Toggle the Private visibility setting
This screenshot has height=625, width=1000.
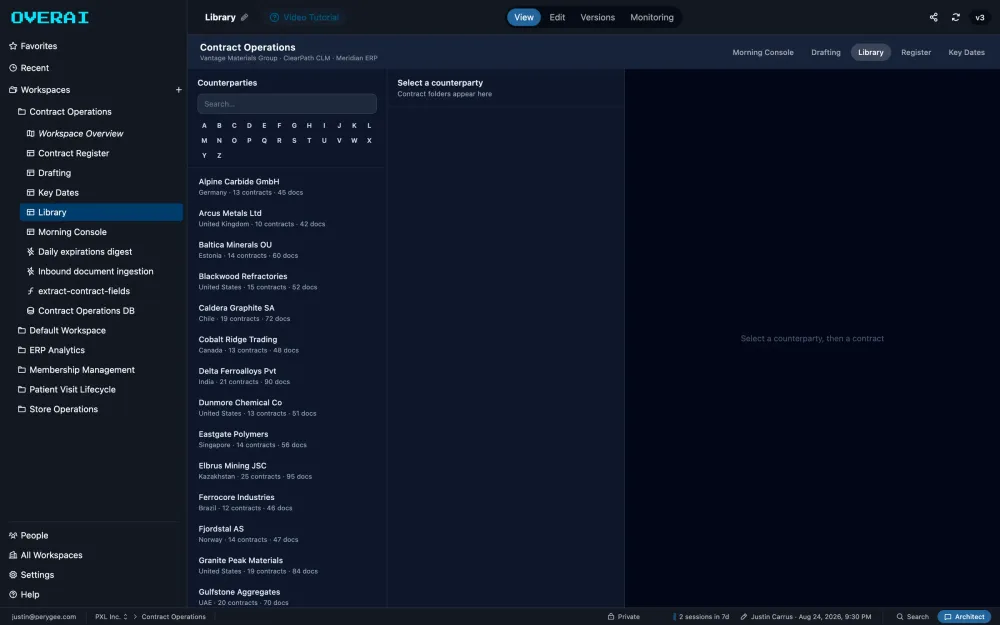pos(623,617)
